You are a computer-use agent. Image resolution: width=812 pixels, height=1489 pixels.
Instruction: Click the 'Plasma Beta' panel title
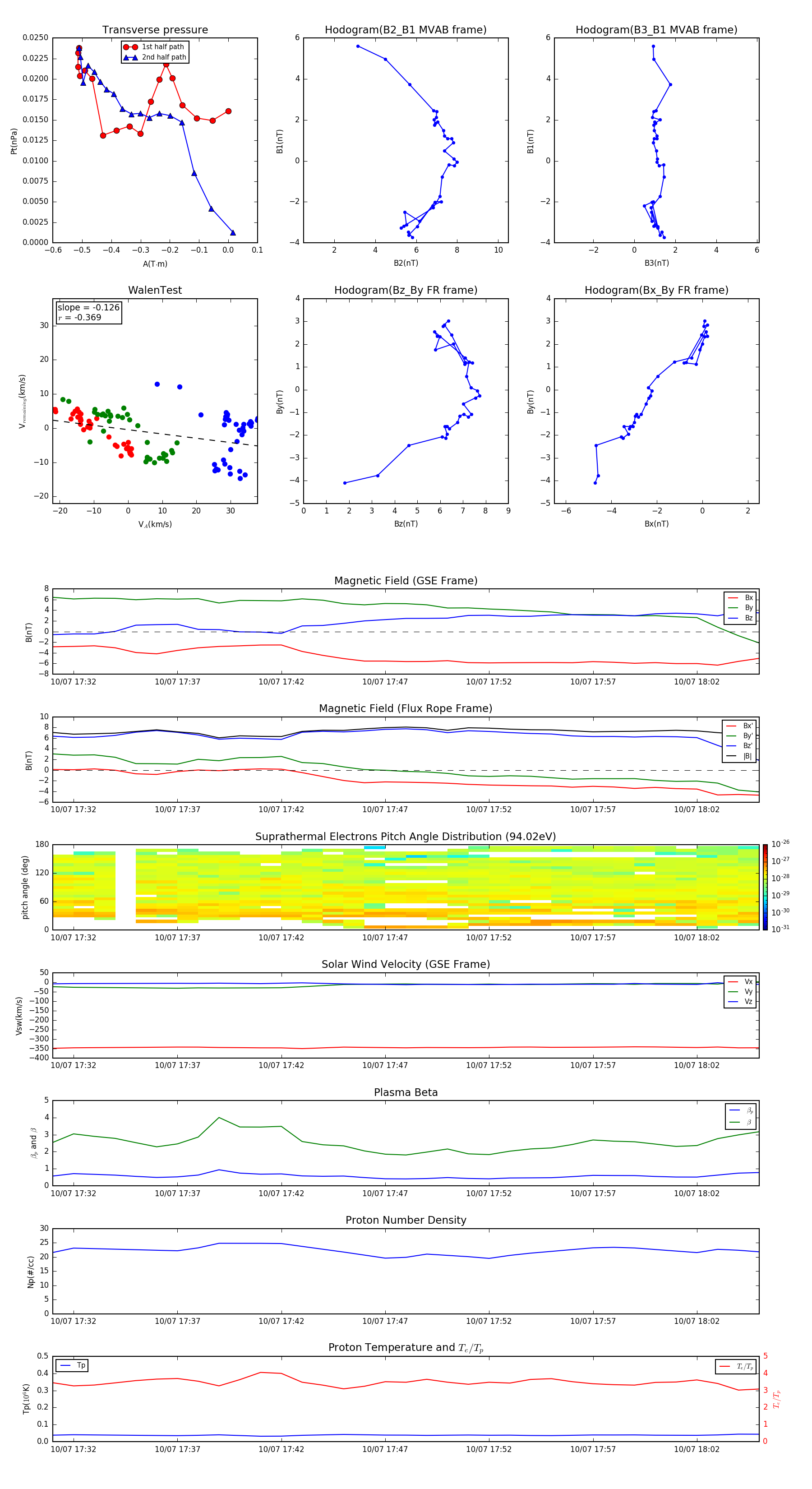(x=406, y=1092)
